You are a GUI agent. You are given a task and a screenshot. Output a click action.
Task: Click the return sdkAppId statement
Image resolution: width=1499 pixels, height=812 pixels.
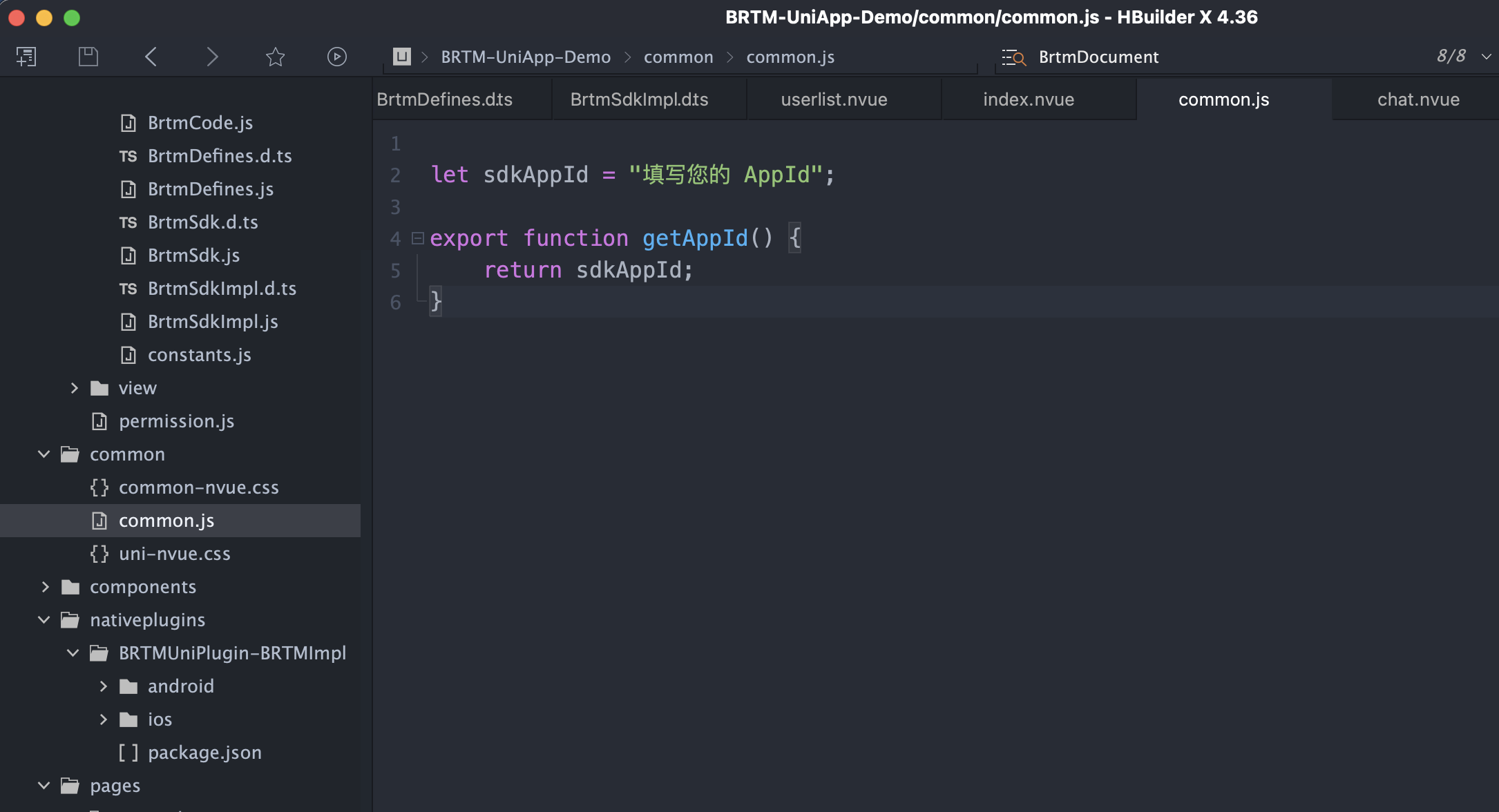[x=588, y=270]
